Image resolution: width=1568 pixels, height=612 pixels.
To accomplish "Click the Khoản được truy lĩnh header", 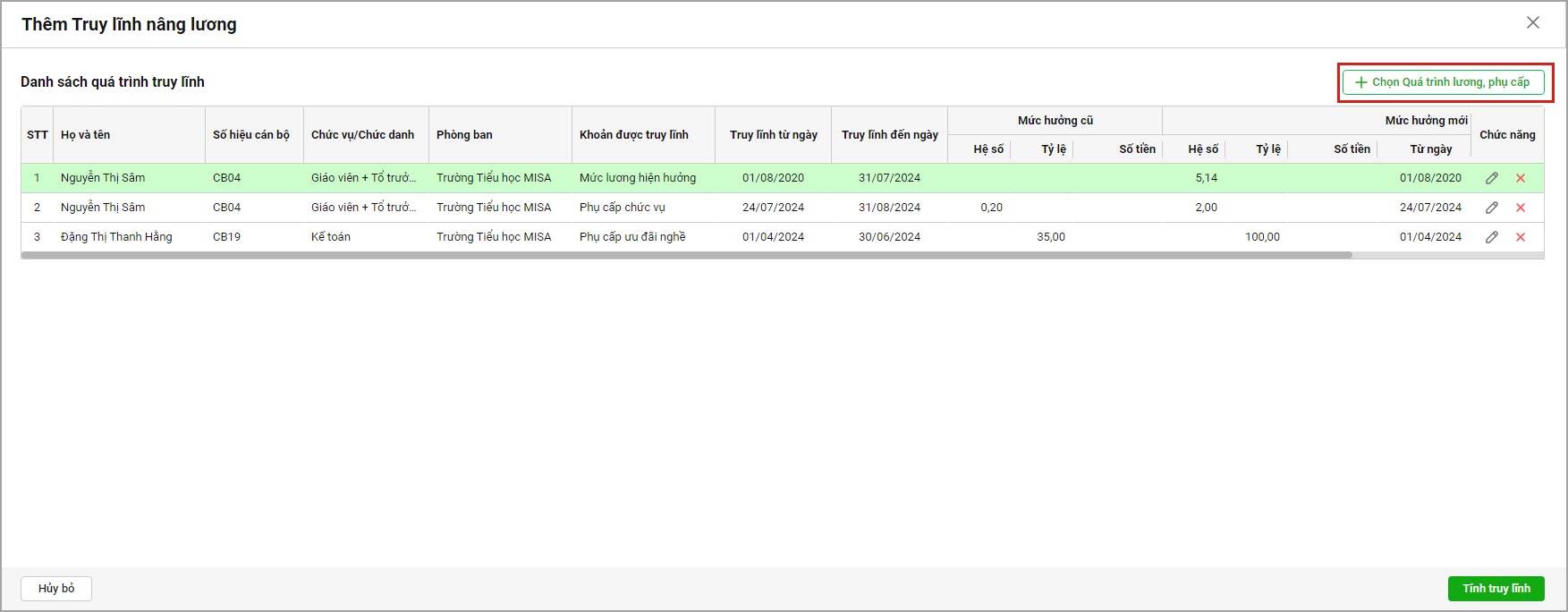I will pyautogui.click(x=634, y=135).
